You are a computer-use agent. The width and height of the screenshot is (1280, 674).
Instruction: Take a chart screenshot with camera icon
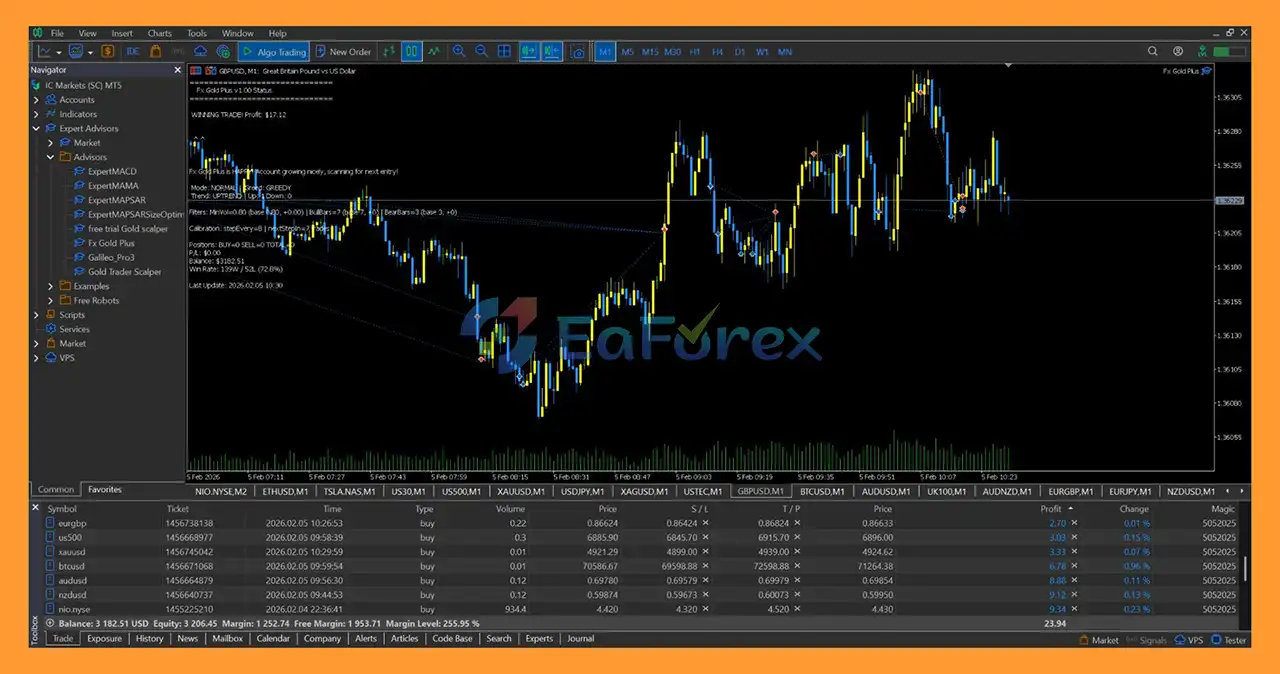pos(578,51)
